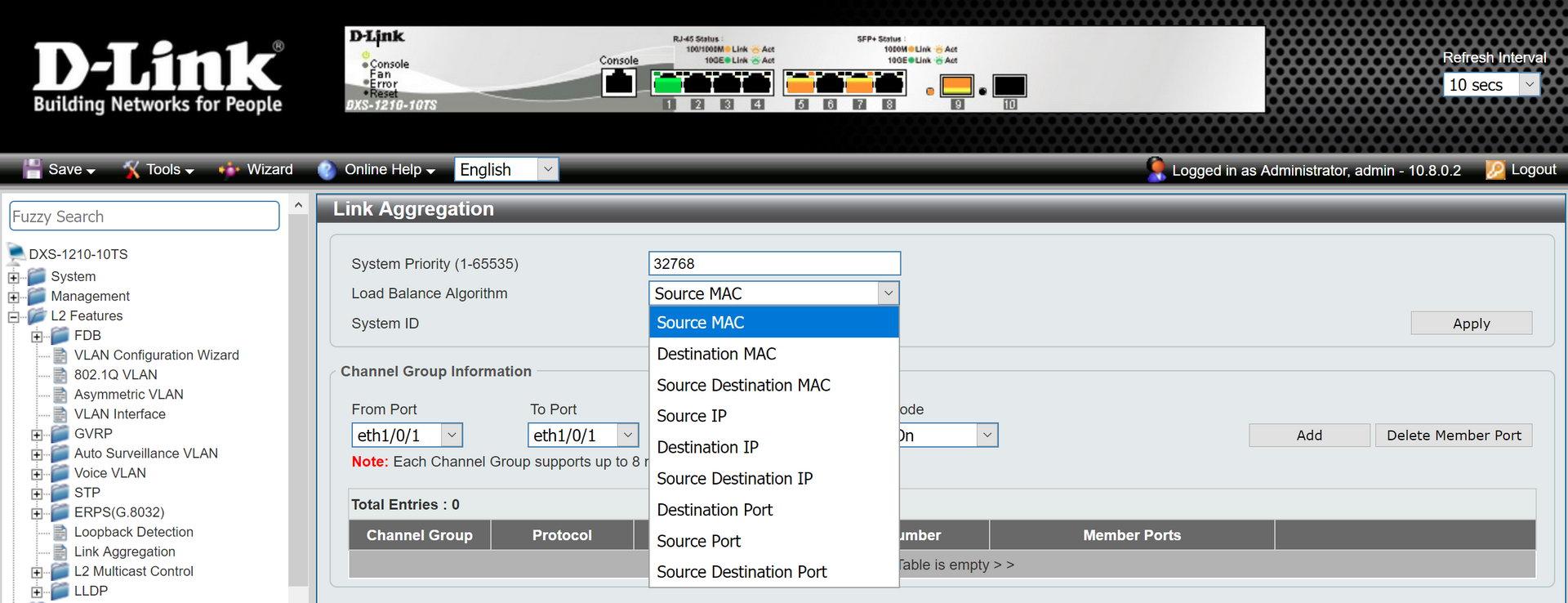Pick Source Destination Port option
The height and width of the screenshot is (603, 1568).
(x=774, y=572)
